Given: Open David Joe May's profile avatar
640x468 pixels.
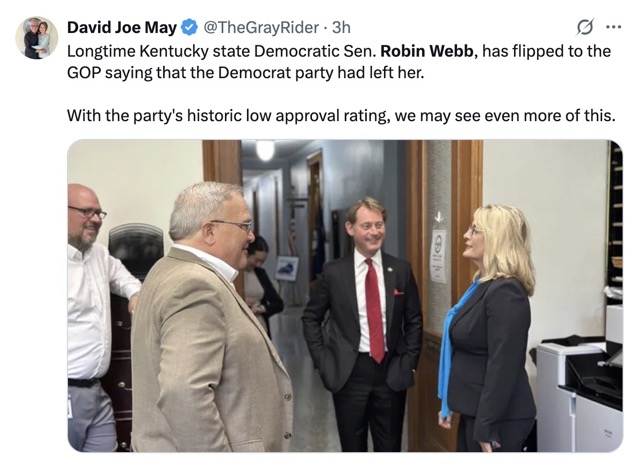Looking at the screenshot, I should pyautogui.click(x=37, y=38).
